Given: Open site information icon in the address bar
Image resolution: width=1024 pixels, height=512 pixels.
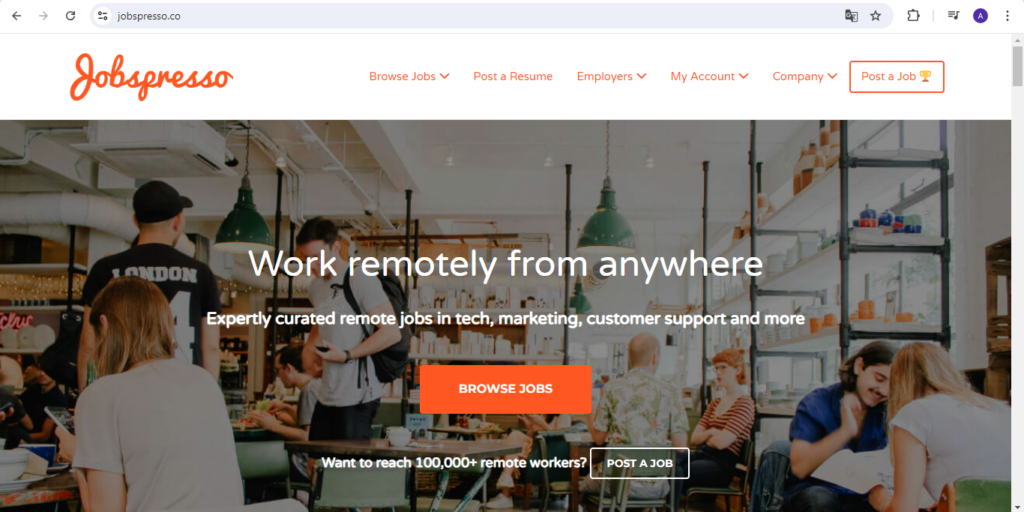Looking at the screenshot, I should 102,16.
